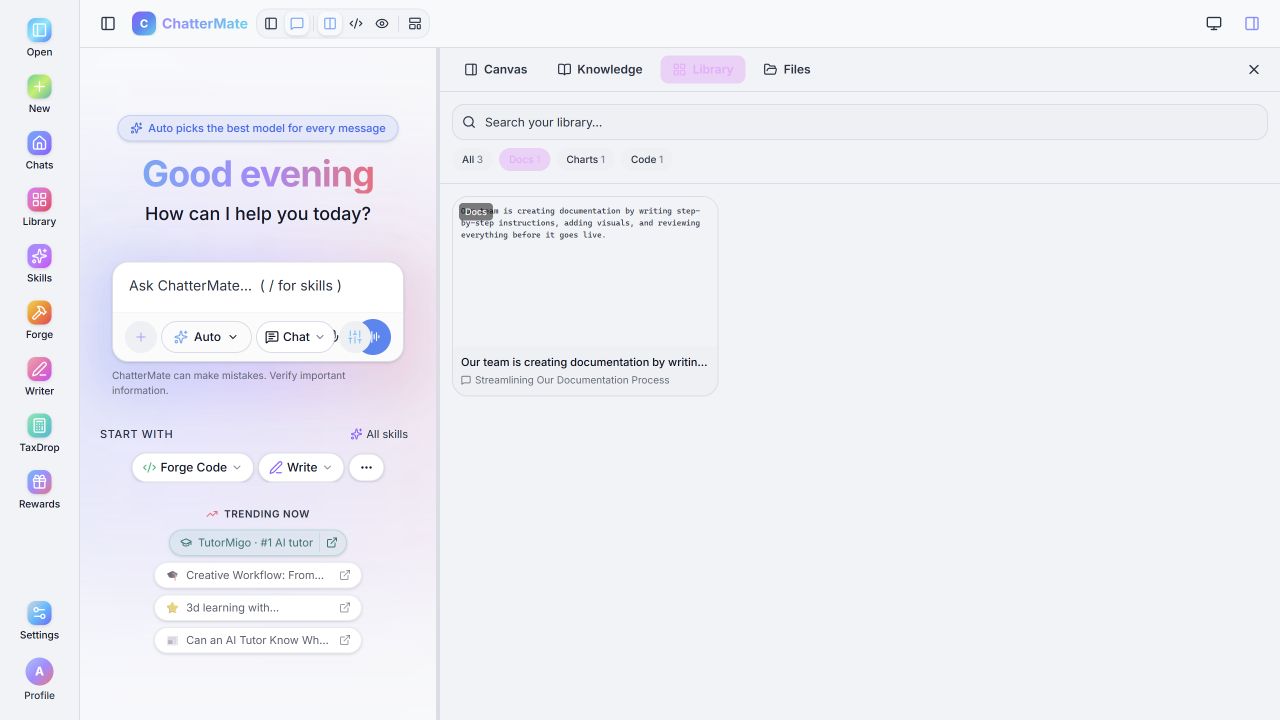1280x720 pixels.
Task: Open the Skills sparkle icon in sidebar
Action: (x=39, y=256)
